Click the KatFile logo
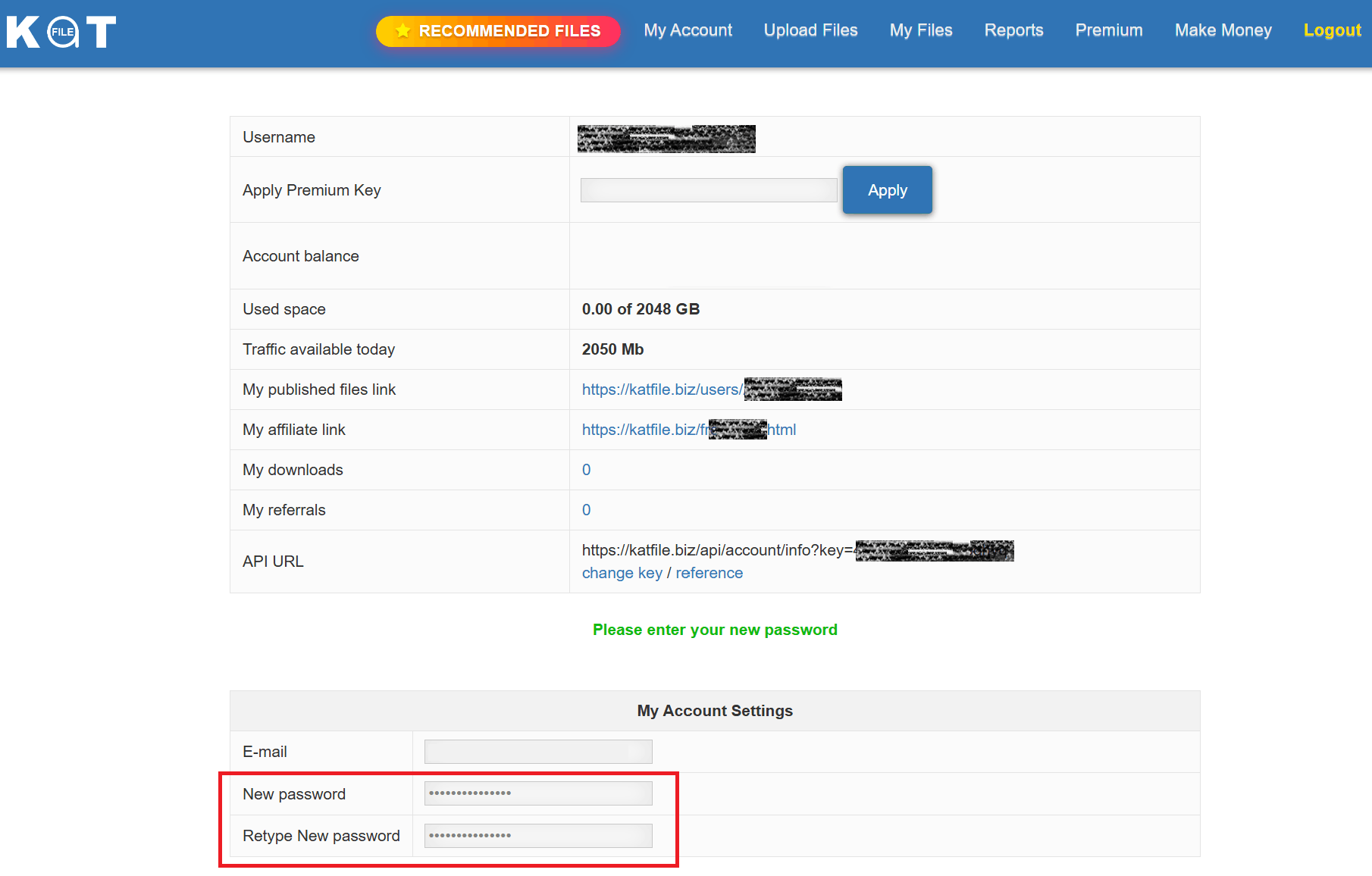Viewport: 1372px width, 876px height. pyautogui.click(x=61, y=32)
